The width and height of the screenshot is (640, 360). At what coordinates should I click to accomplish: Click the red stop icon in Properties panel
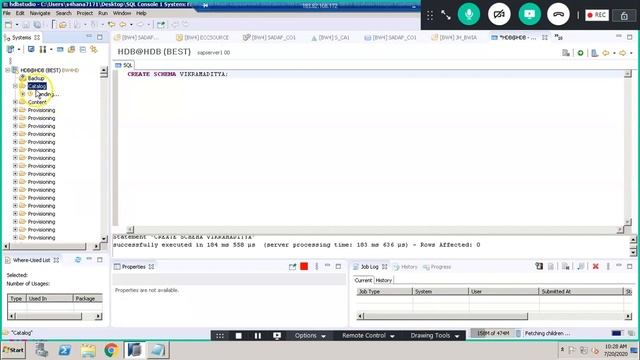coord(304,266)
